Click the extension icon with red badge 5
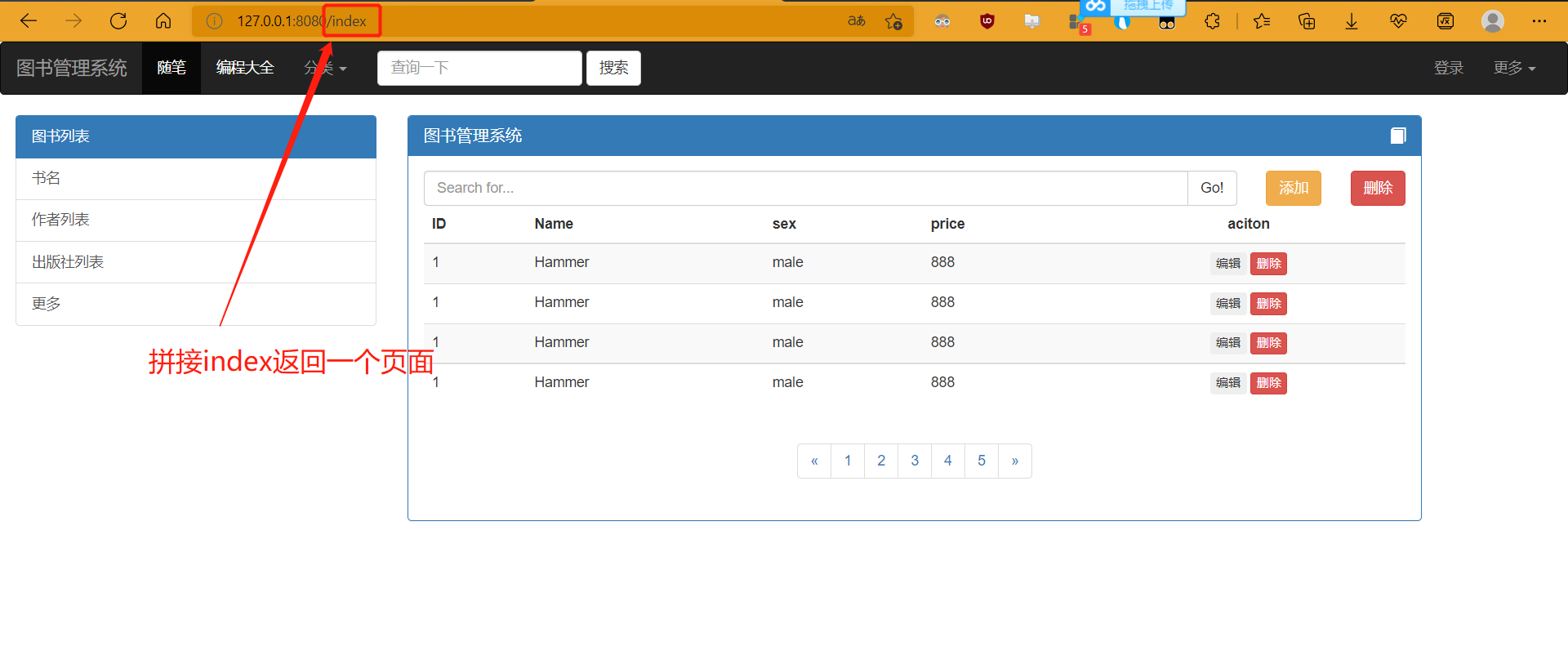The height and width of the screenshot is (646, 1568). (1079, 23)
